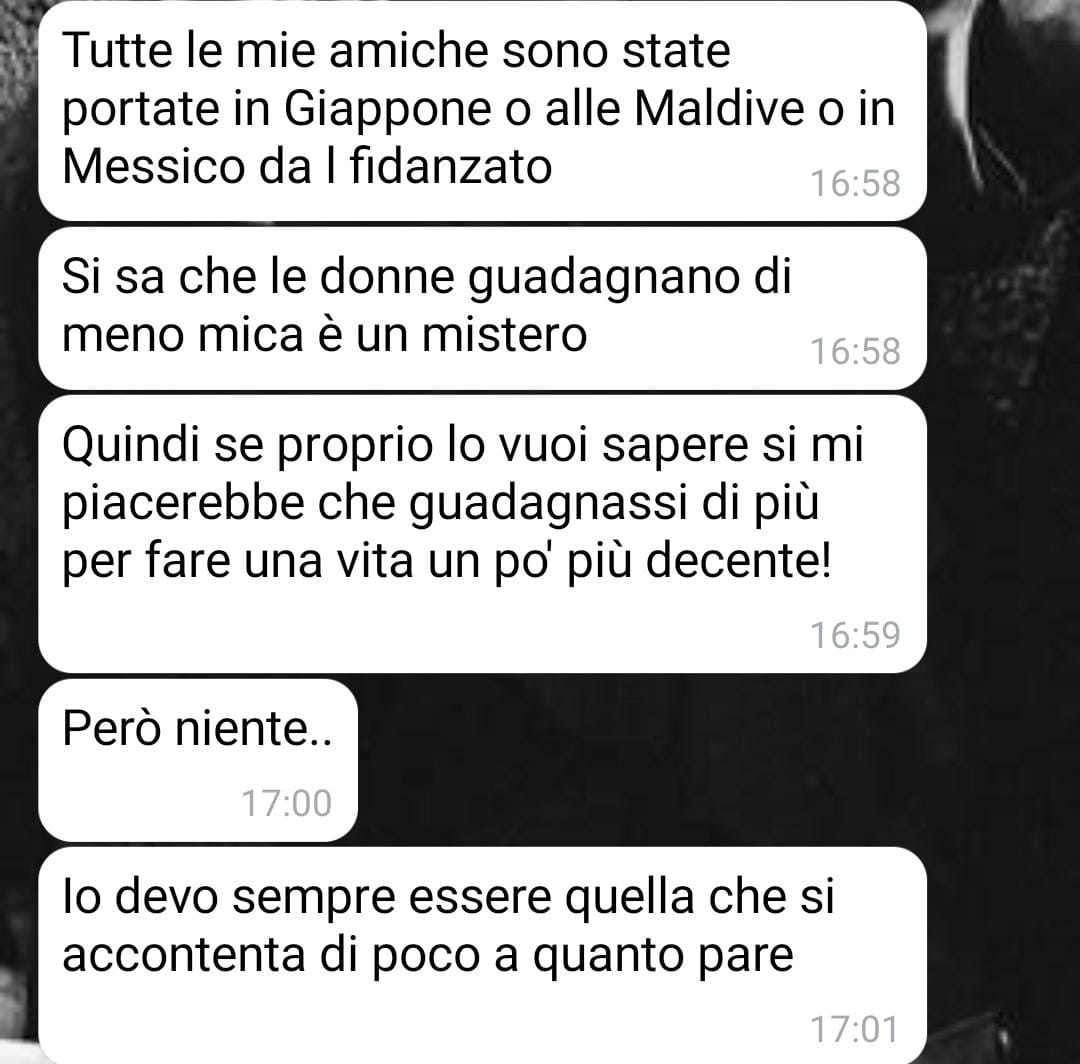The height and width of the screenshot is (1064, 1080).
Task: Tap the word 'decente!' in the third message
Action: coord(738,560)
